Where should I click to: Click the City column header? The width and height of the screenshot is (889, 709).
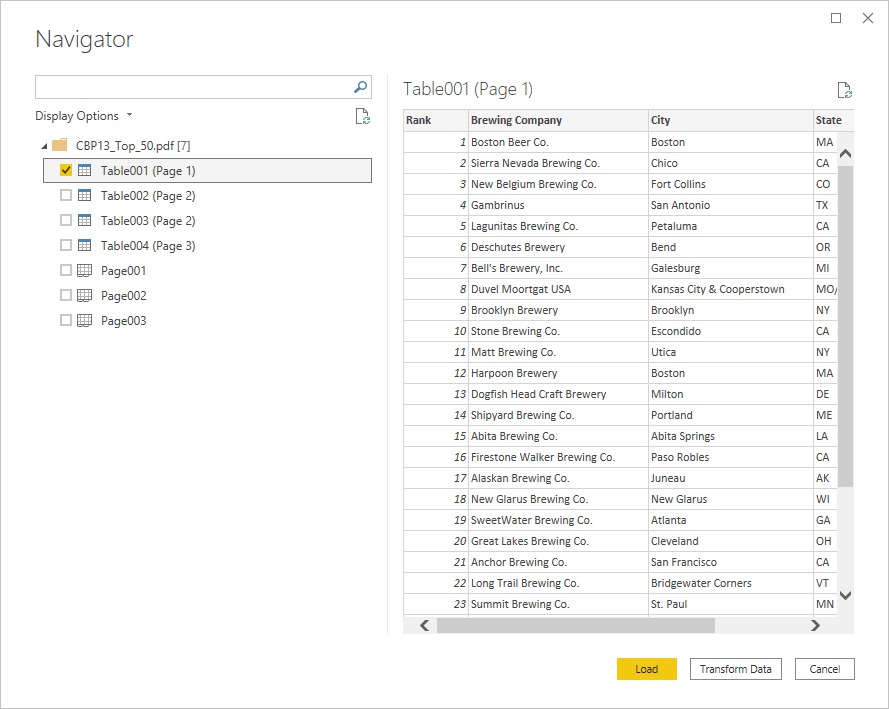[x=731, y=120]
